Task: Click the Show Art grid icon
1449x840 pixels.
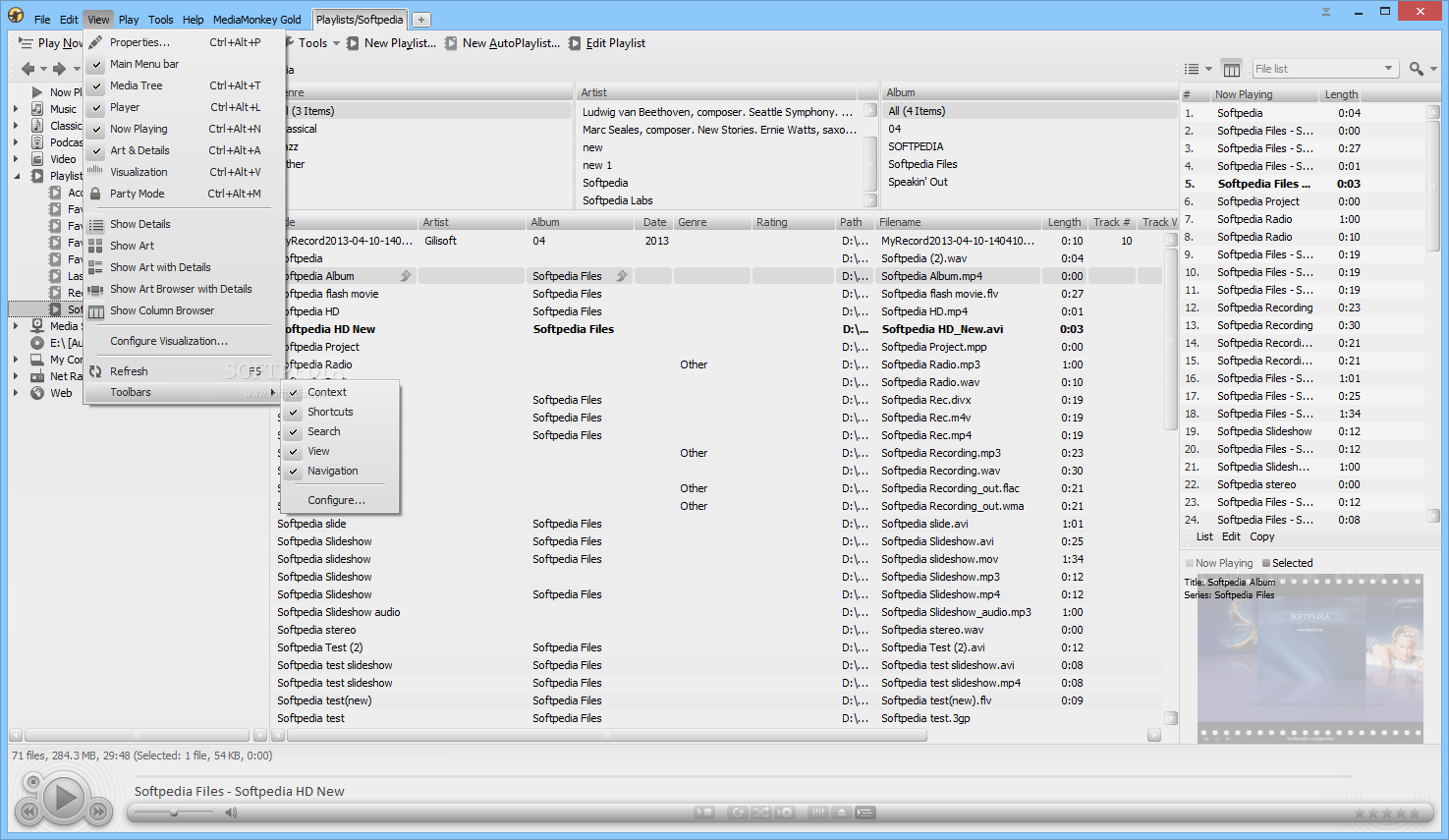Action: [95, 247]
